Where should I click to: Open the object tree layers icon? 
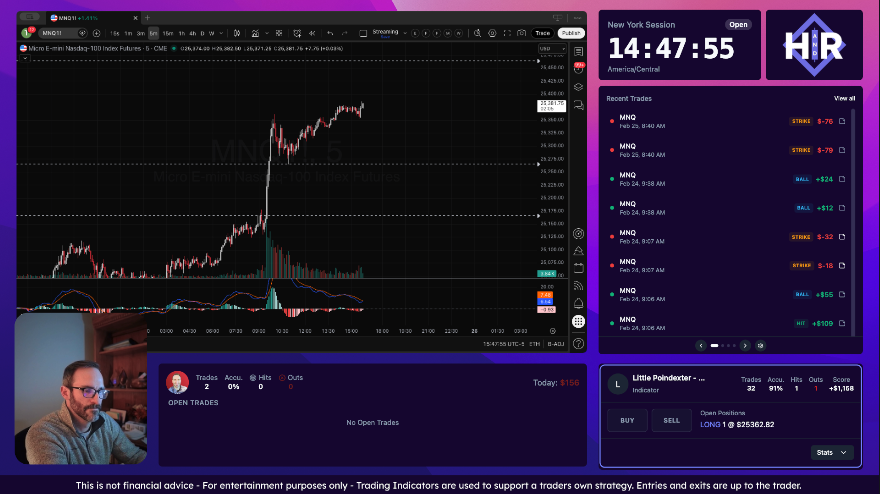(x=578, y=87)
